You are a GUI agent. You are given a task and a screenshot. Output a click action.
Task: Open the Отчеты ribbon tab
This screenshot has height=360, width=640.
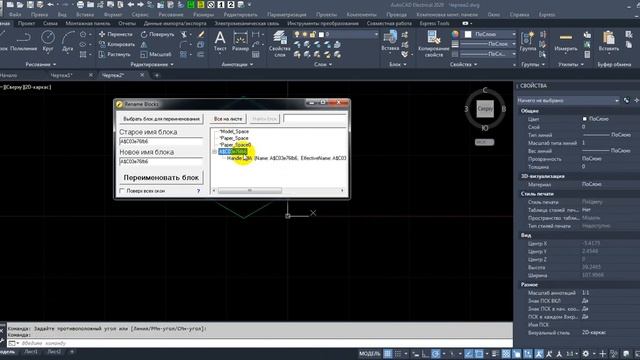click(127, 24)
